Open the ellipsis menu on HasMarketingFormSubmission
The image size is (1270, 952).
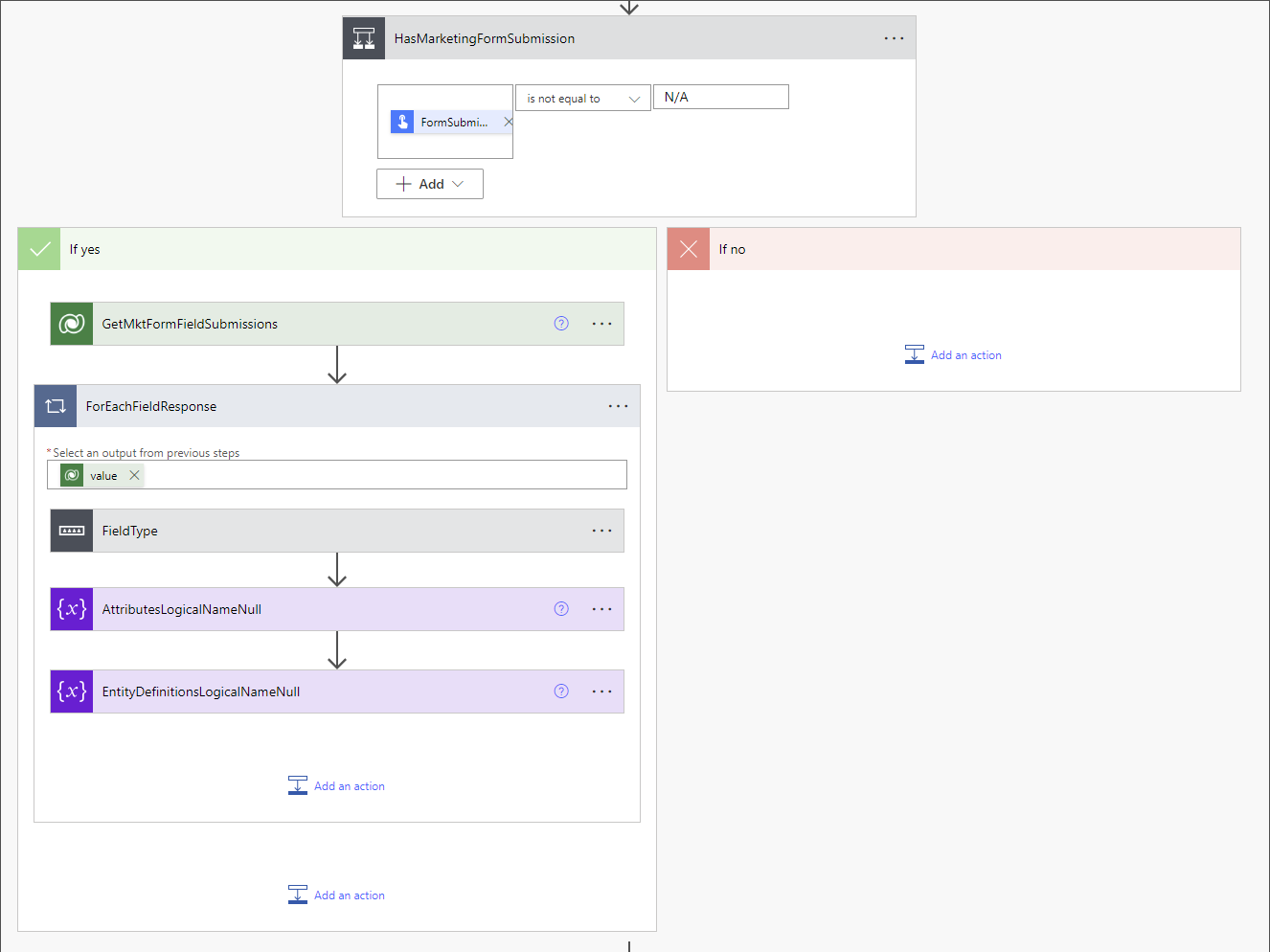895,37
